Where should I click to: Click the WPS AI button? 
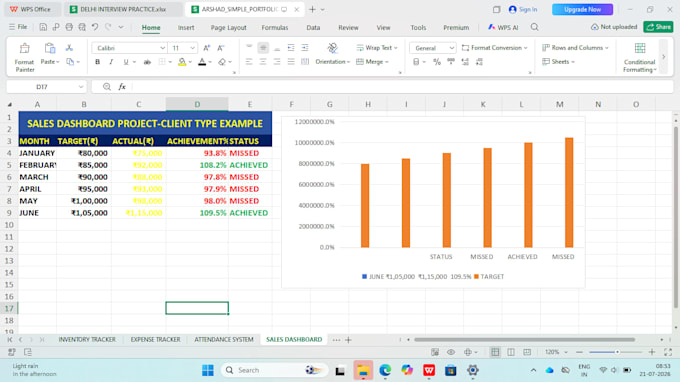503,27
